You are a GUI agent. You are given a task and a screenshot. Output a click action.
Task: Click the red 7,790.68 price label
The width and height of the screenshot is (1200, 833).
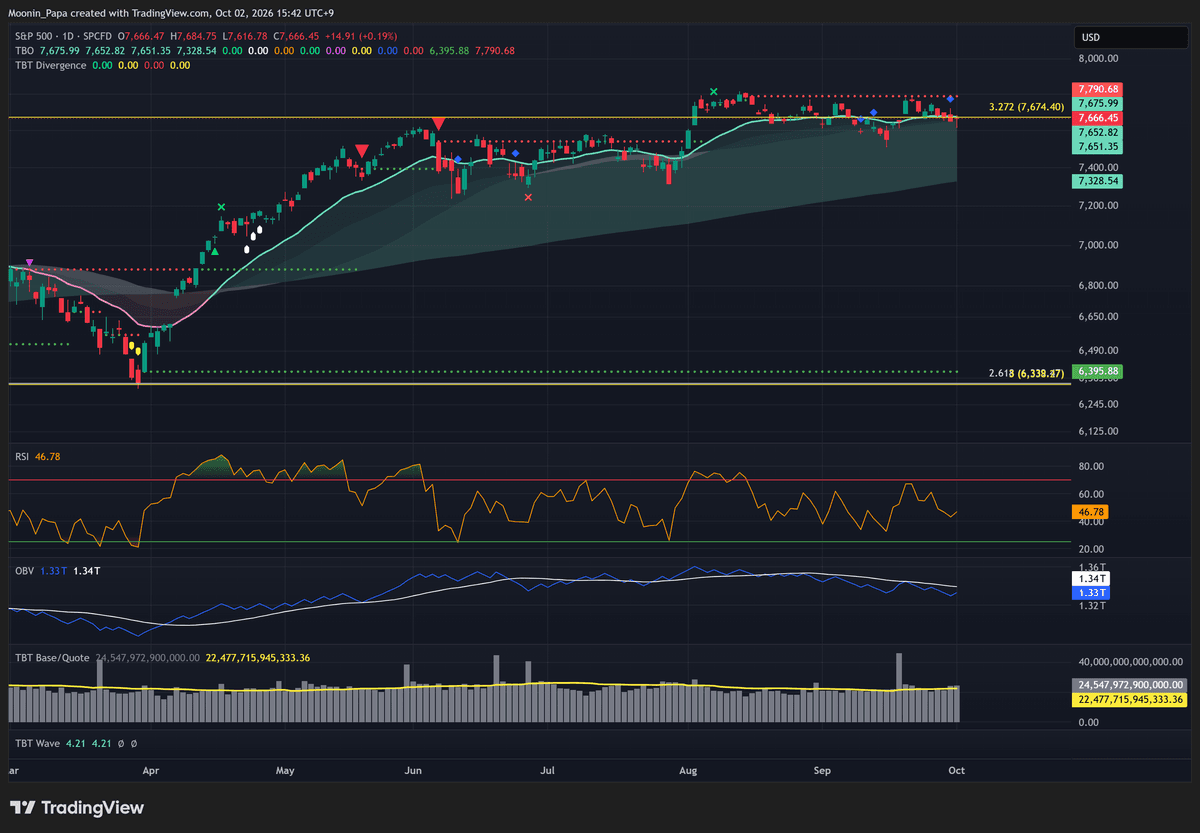pyautogui.click(x=1098, y=89)
